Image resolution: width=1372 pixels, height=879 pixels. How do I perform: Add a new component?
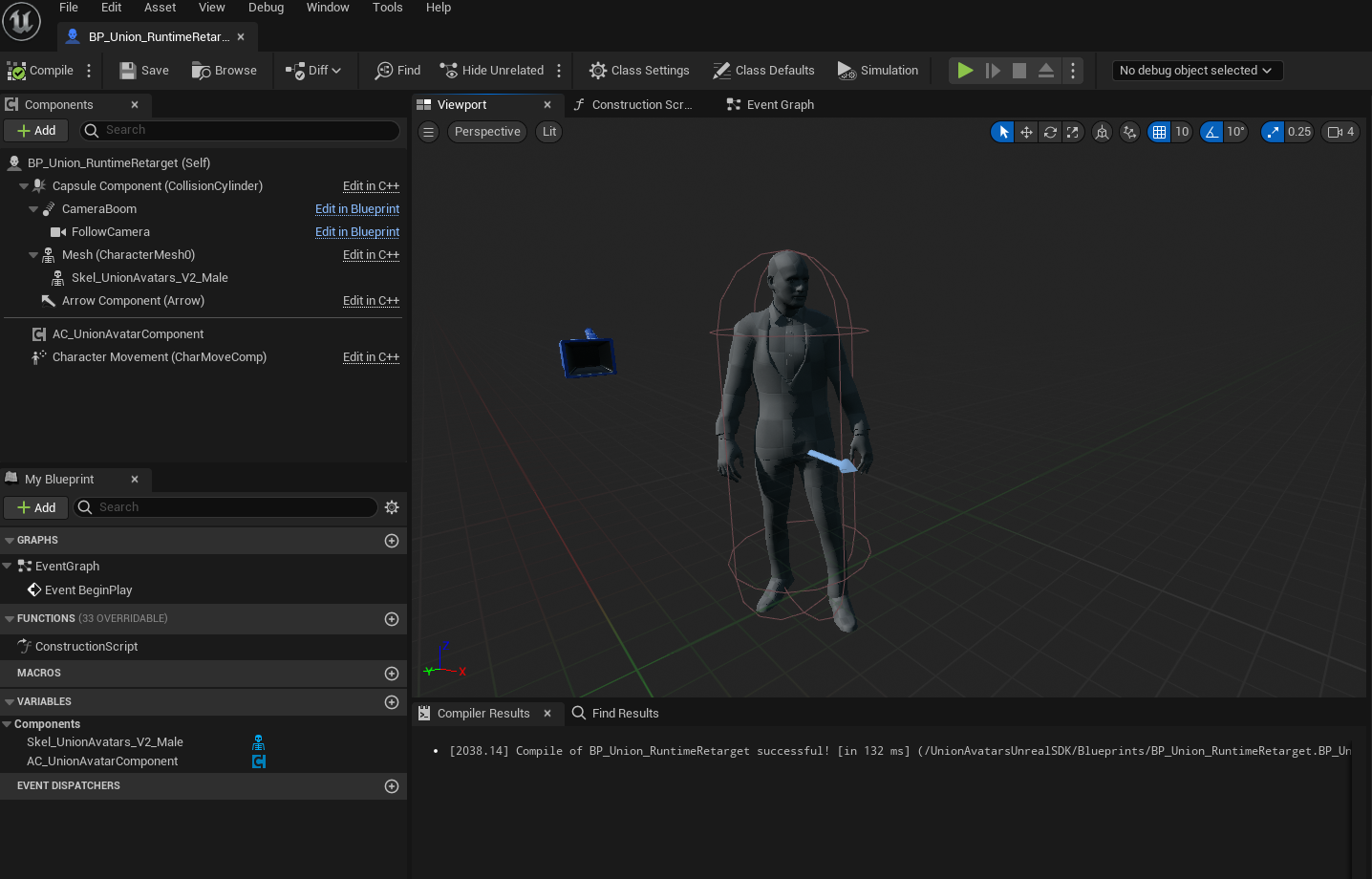click(x=36, y=131)
